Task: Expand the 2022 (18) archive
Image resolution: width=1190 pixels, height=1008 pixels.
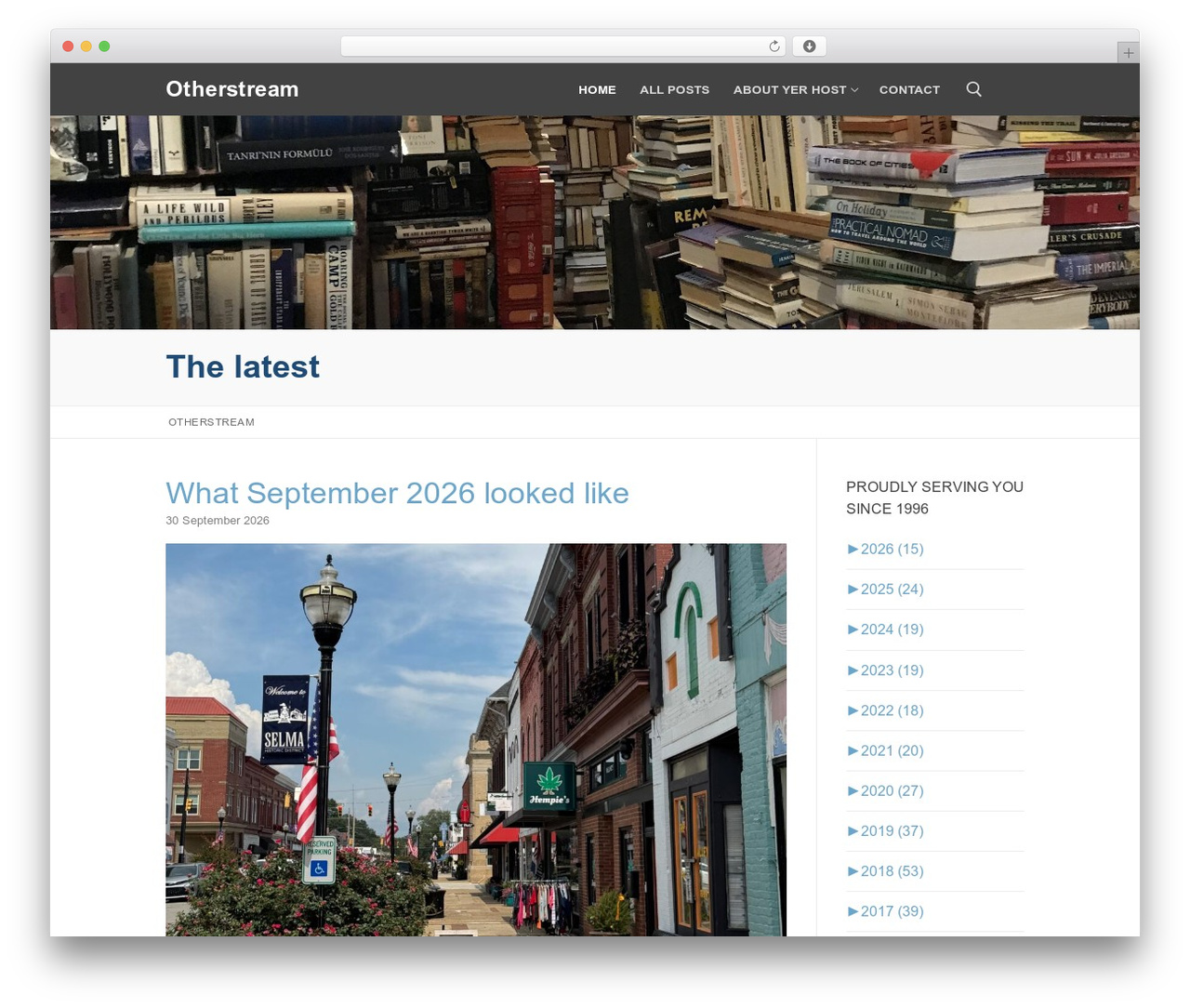Action: click(x=885, y=710)
